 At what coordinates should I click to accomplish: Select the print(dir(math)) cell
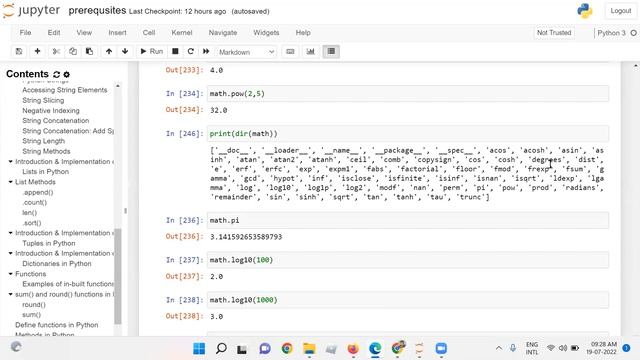(407, 133)
